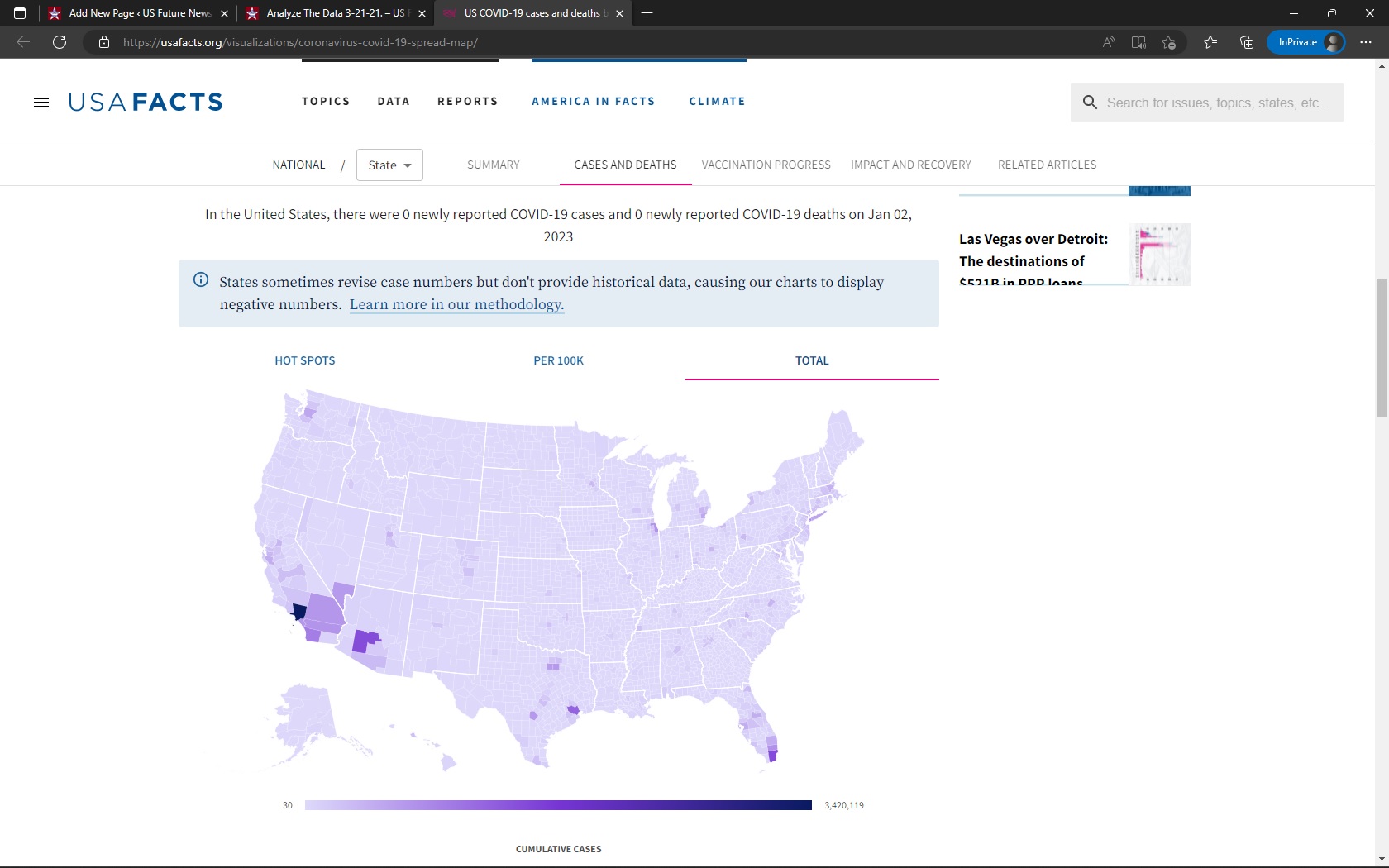1389x868 pixels.
Task: Click the site search input field
Action: (1217, 103)
